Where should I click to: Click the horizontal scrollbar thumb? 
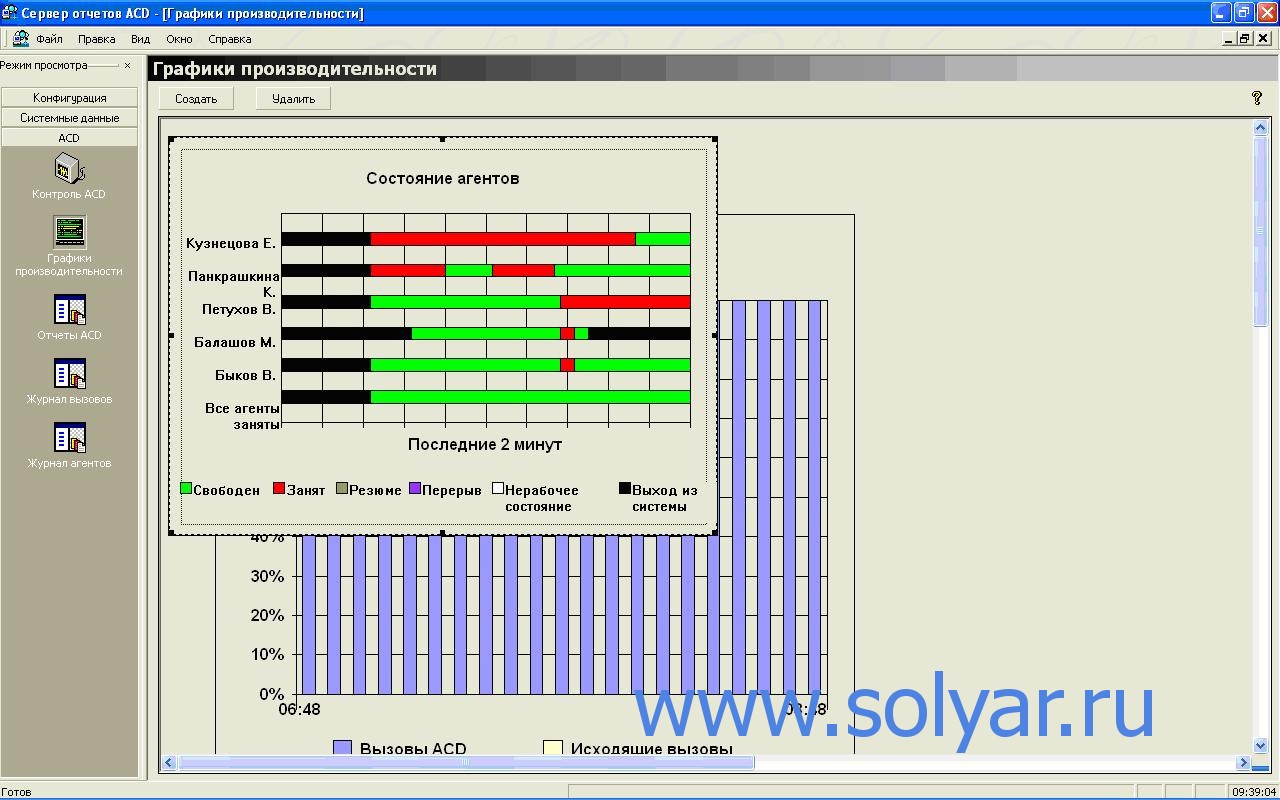coord(466,762)
